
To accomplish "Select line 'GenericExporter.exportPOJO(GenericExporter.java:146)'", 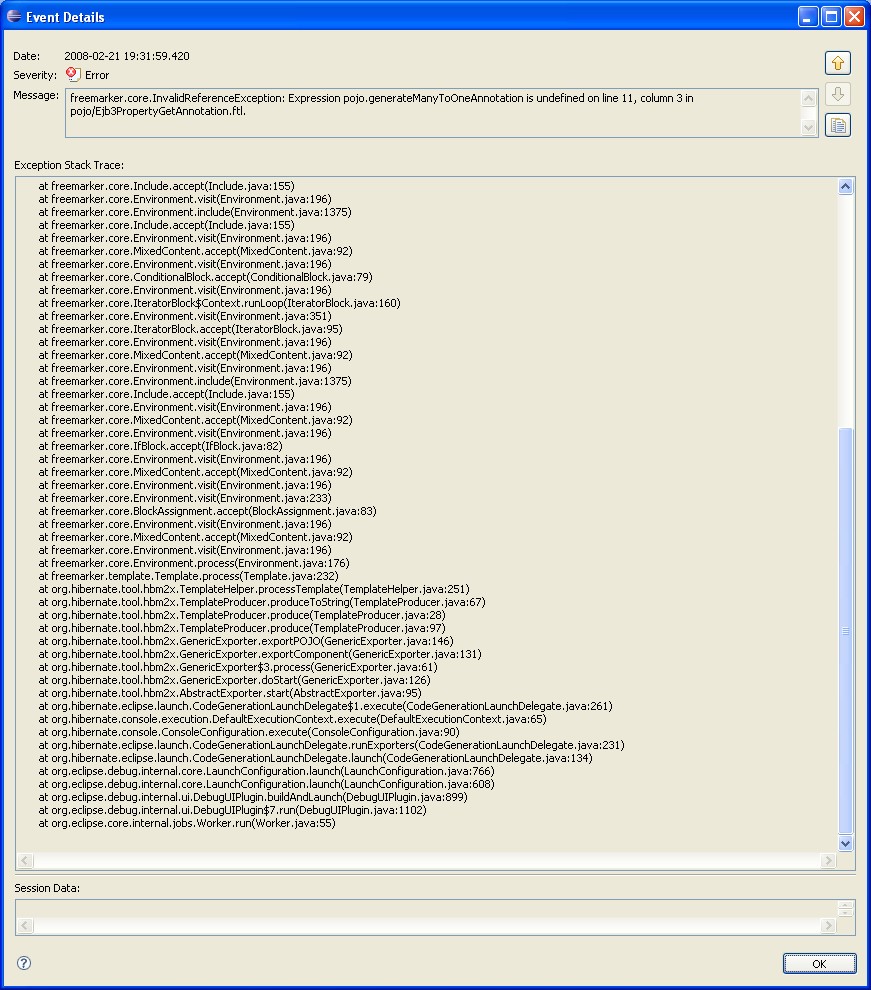I will pyautogui.click(x=246, y=641).
